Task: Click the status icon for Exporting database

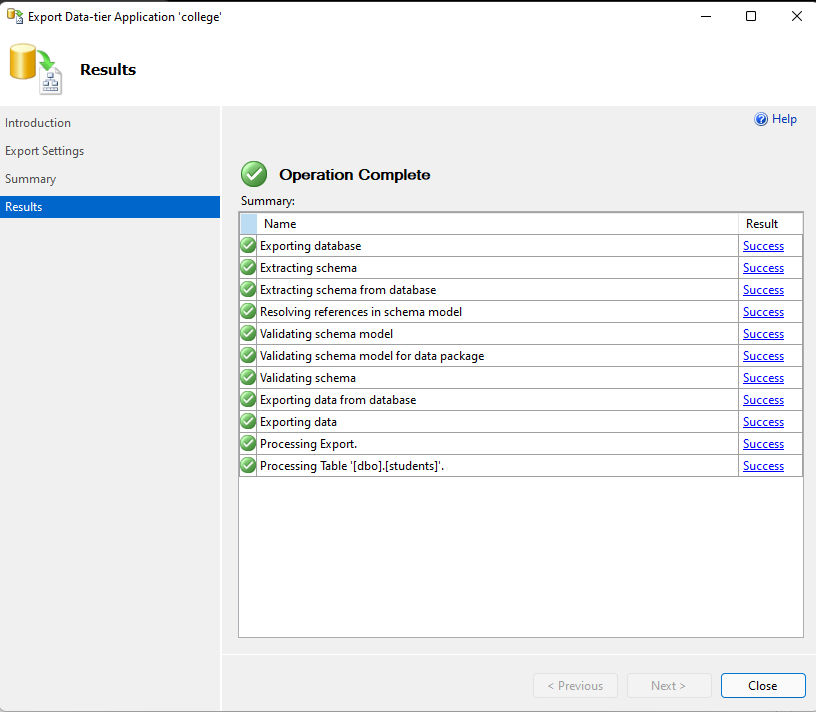Action: coord(248,245)
